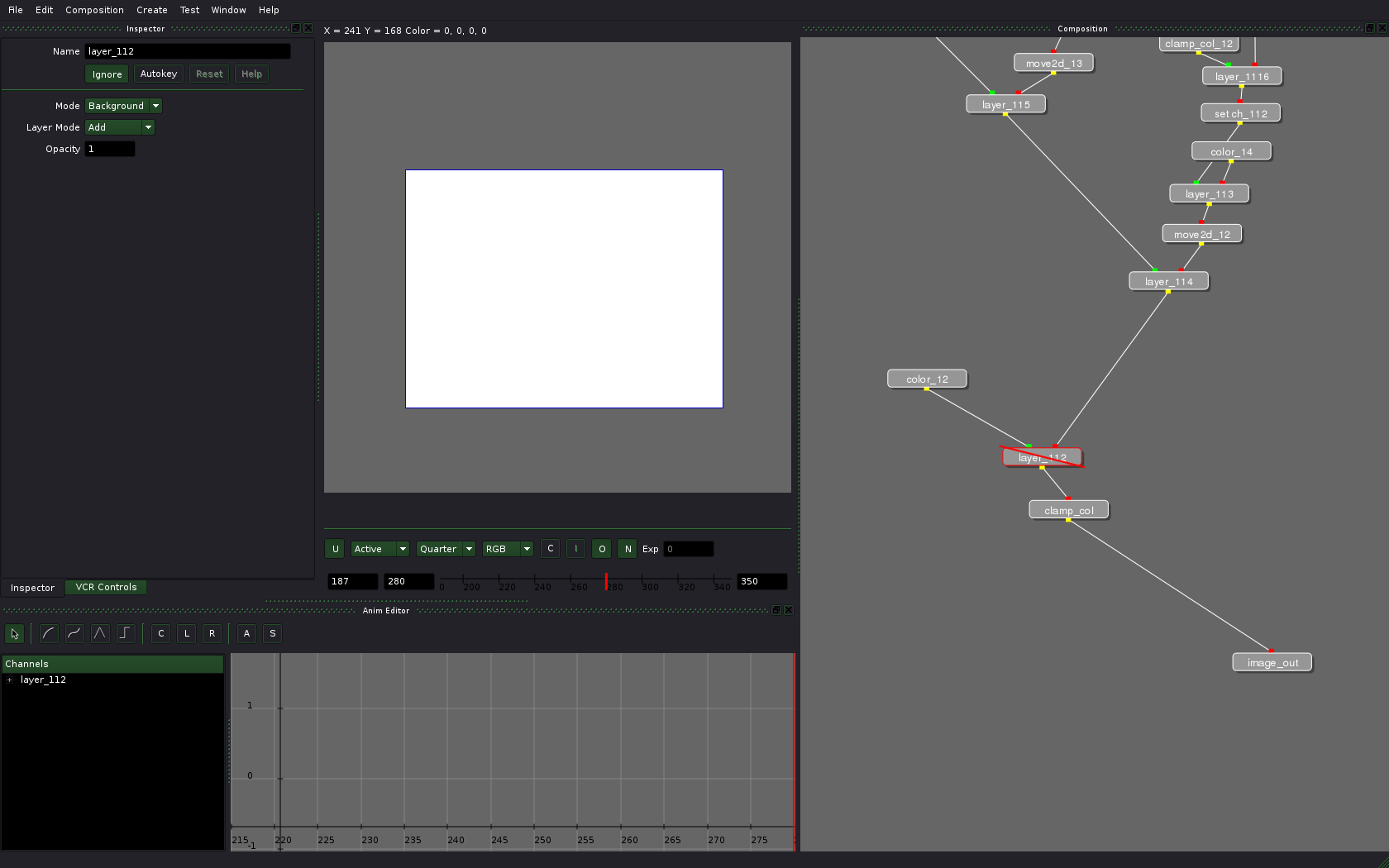Viewport: 1389px width, 868px height.
Task: Open the Test menu
Action: point(189,10)
